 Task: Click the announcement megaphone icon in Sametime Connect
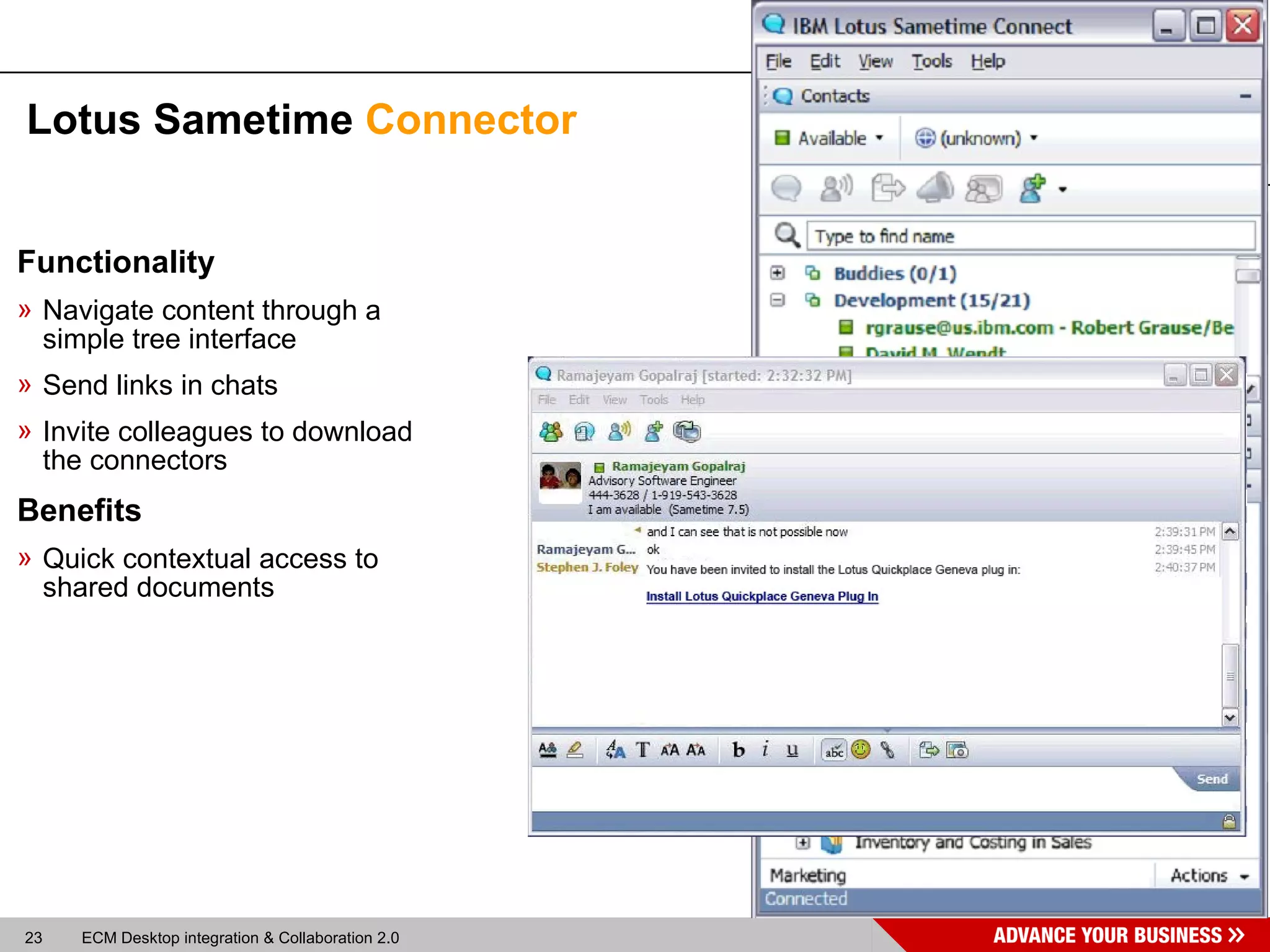coord(935,188)
